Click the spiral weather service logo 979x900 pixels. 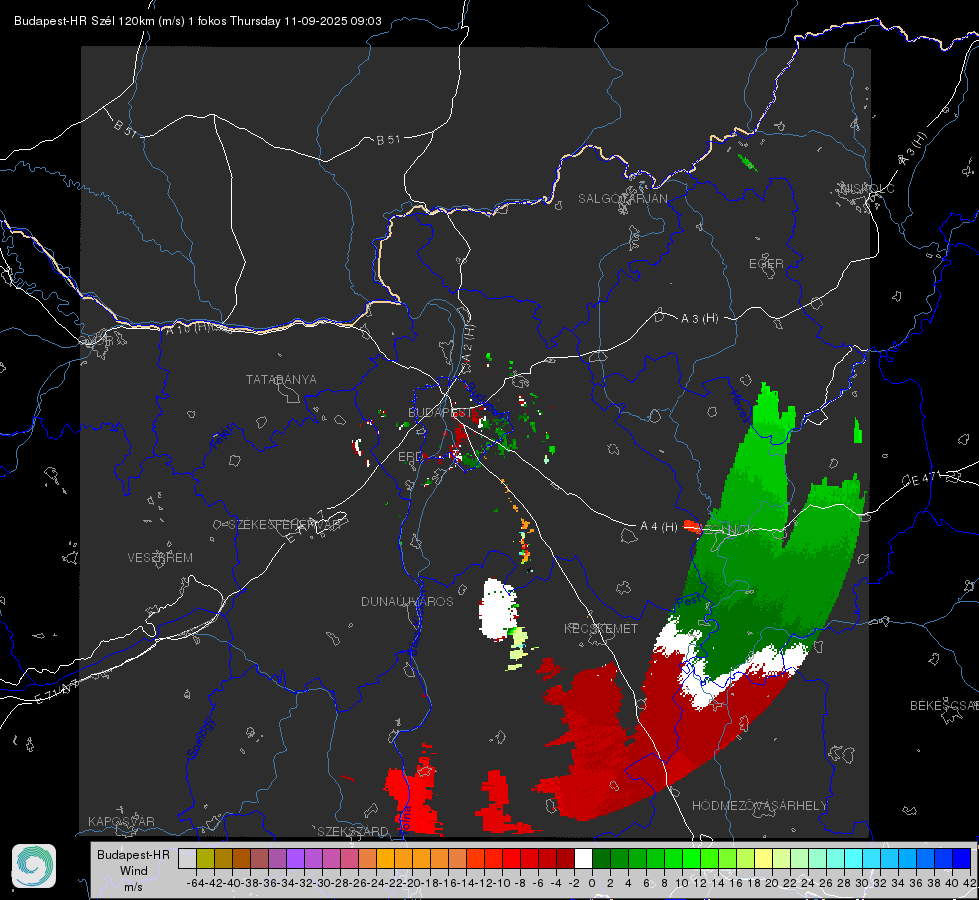[34, 866]
